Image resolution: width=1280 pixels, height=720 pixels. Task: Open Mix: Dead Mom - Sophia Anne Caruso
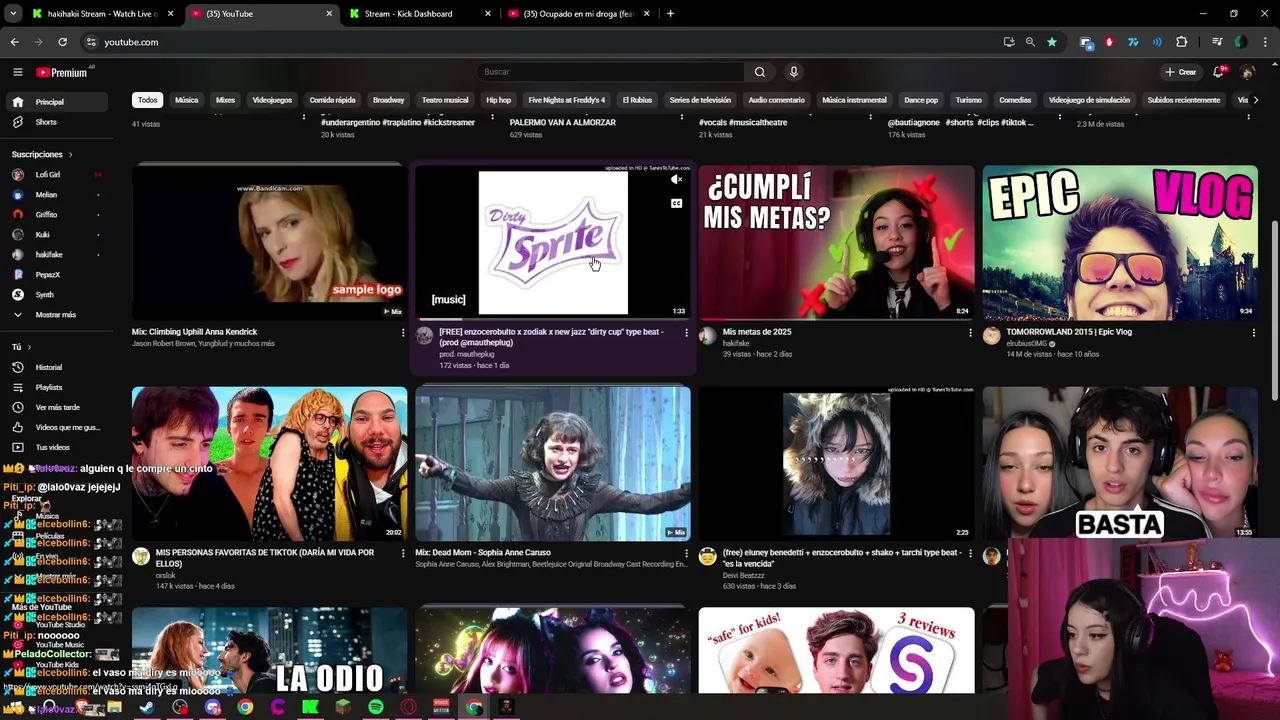[x=483, y=552]
